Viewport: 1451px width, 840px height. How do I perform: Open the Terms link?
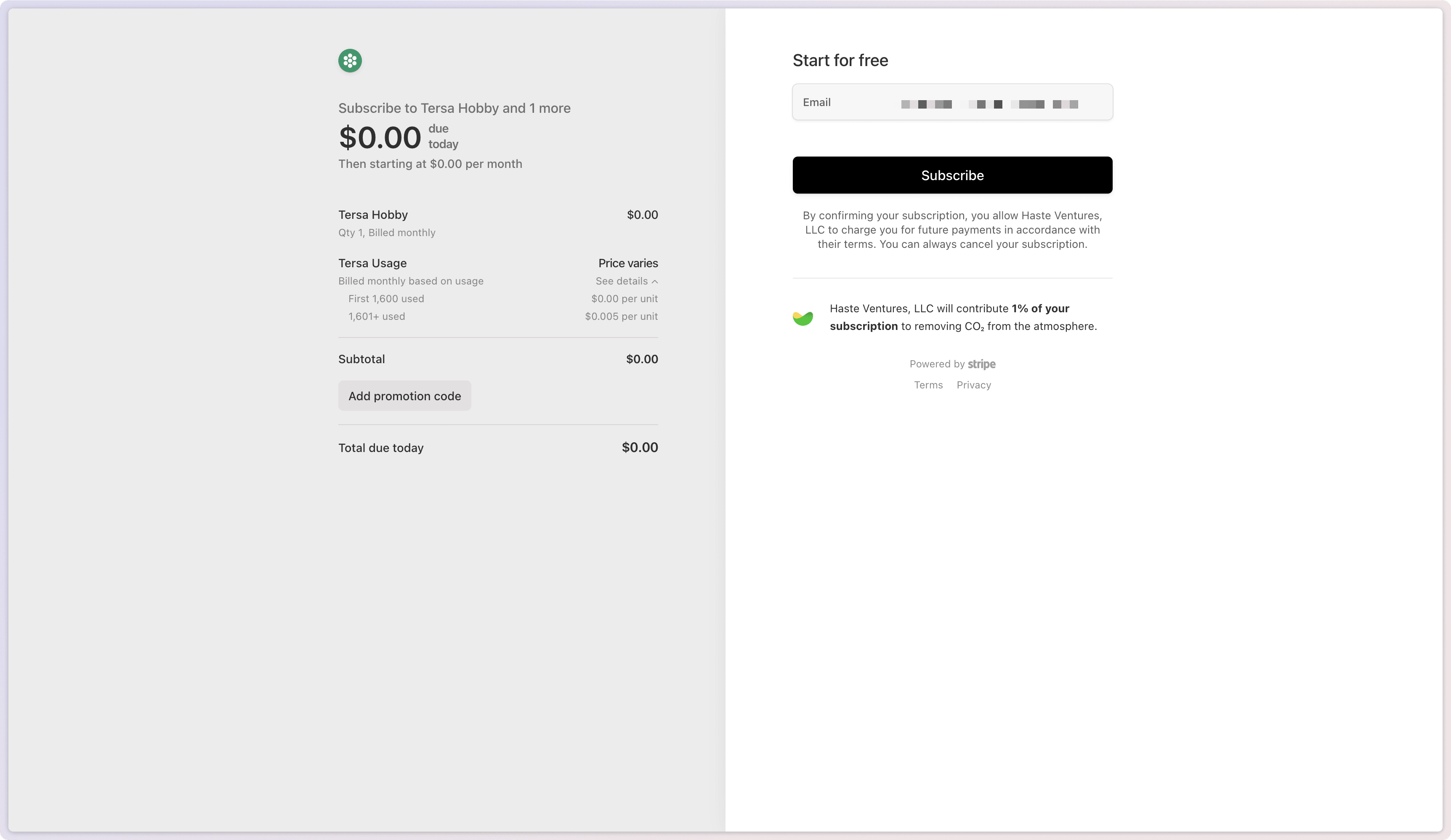(x=928, y=385)
